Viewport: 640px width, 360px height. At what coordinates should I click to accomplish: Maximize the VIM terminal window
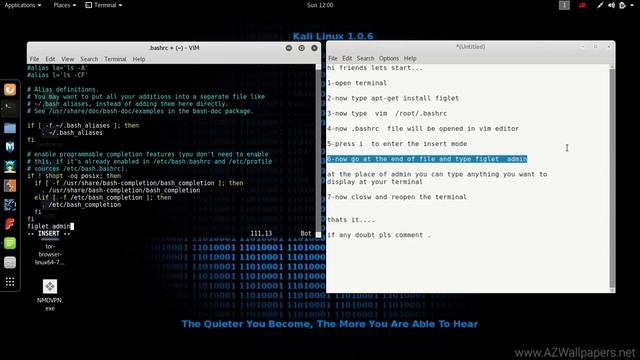coord(302,48)
